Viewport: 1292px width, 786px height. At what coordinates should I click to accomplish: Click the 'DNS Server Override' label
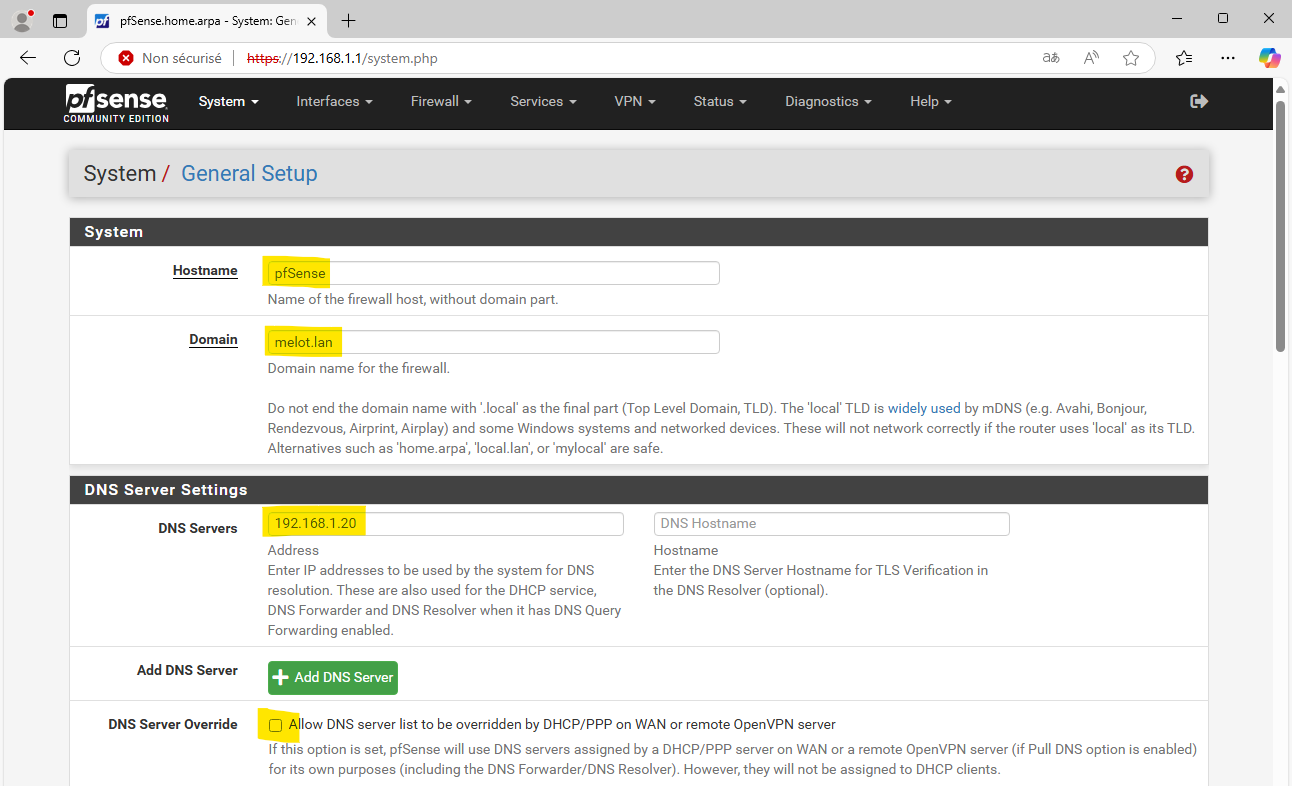click(x=173, y=724)
